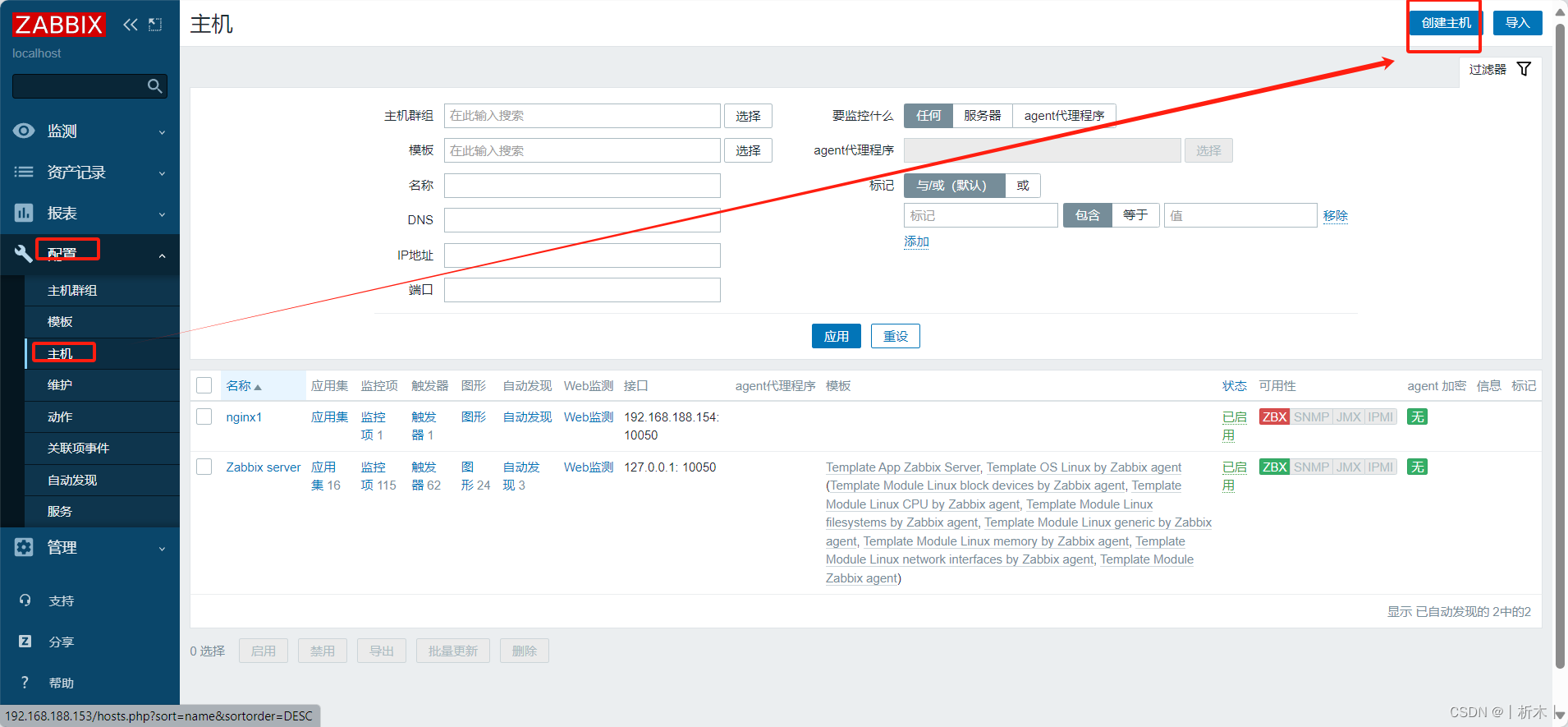The width and height of the screenshot is (1568, 727).
Task: Expand the 监测 menu chevron
Action: tap(162, 132)
